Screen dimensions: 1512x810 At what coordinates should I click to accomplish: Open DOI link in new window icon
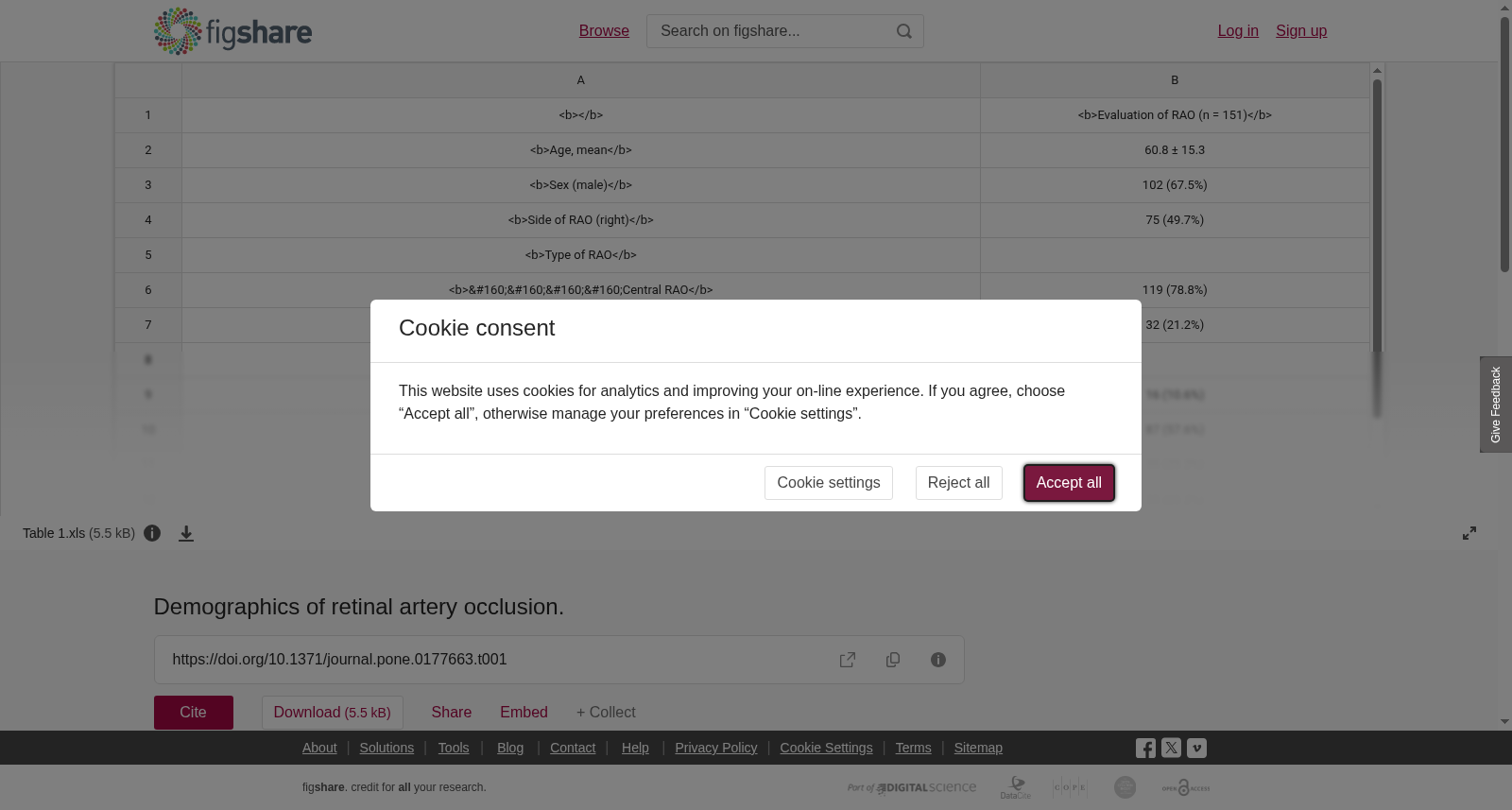point(848,660)
